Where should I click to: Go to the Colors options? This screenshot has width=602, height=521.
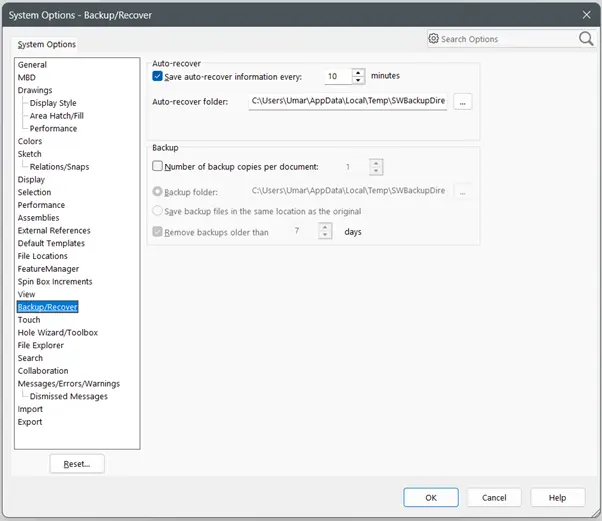pos(30,141)
